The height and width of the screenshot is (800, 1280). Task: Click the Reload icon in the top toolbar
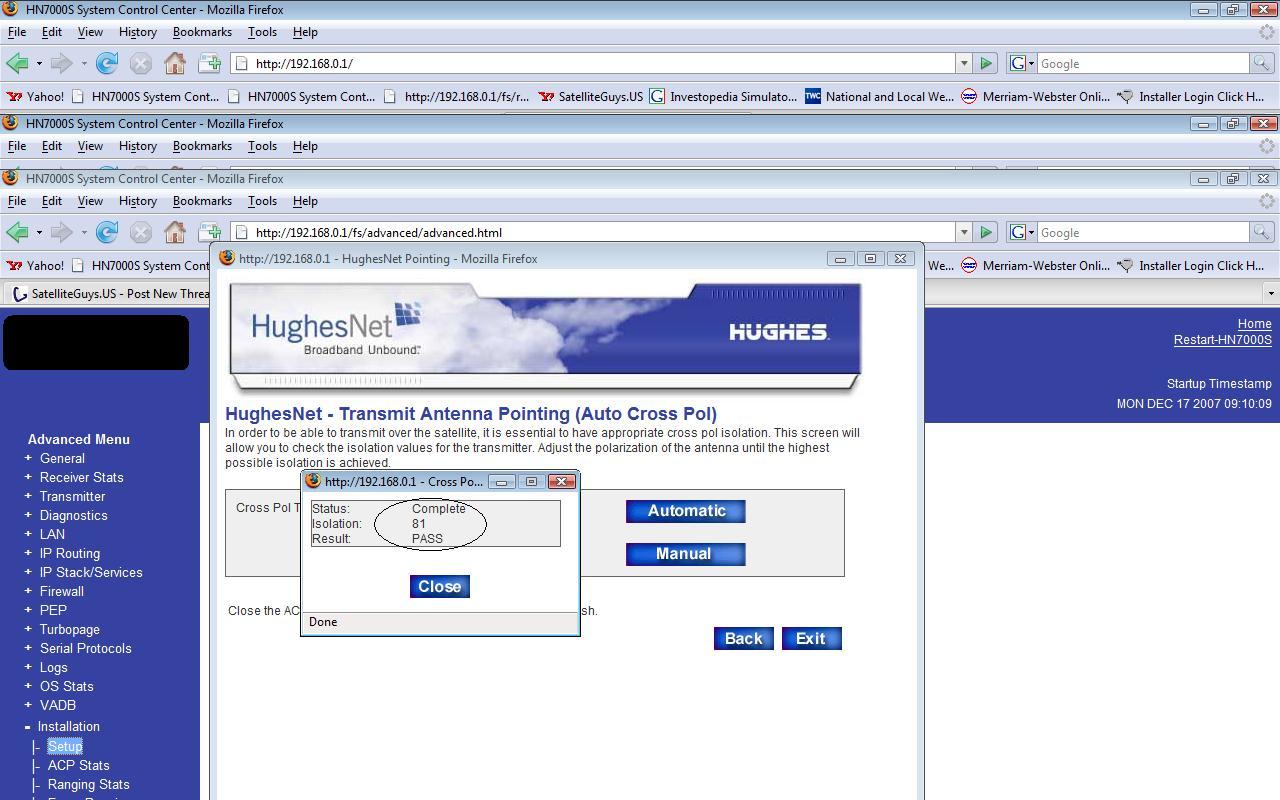click(107, 63)
